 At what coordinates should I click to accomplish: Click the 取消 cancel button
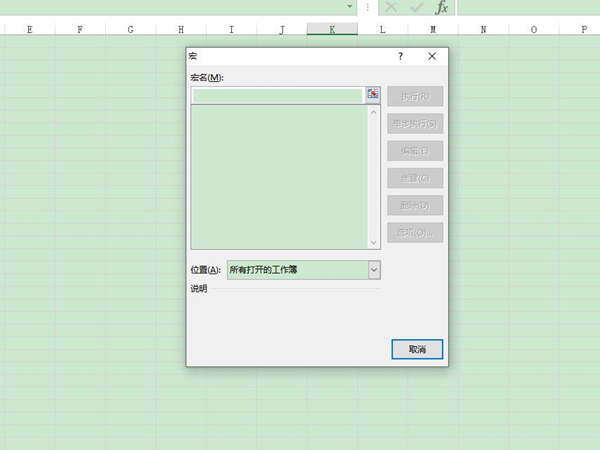pyautogui.click(x=416, y=349)
